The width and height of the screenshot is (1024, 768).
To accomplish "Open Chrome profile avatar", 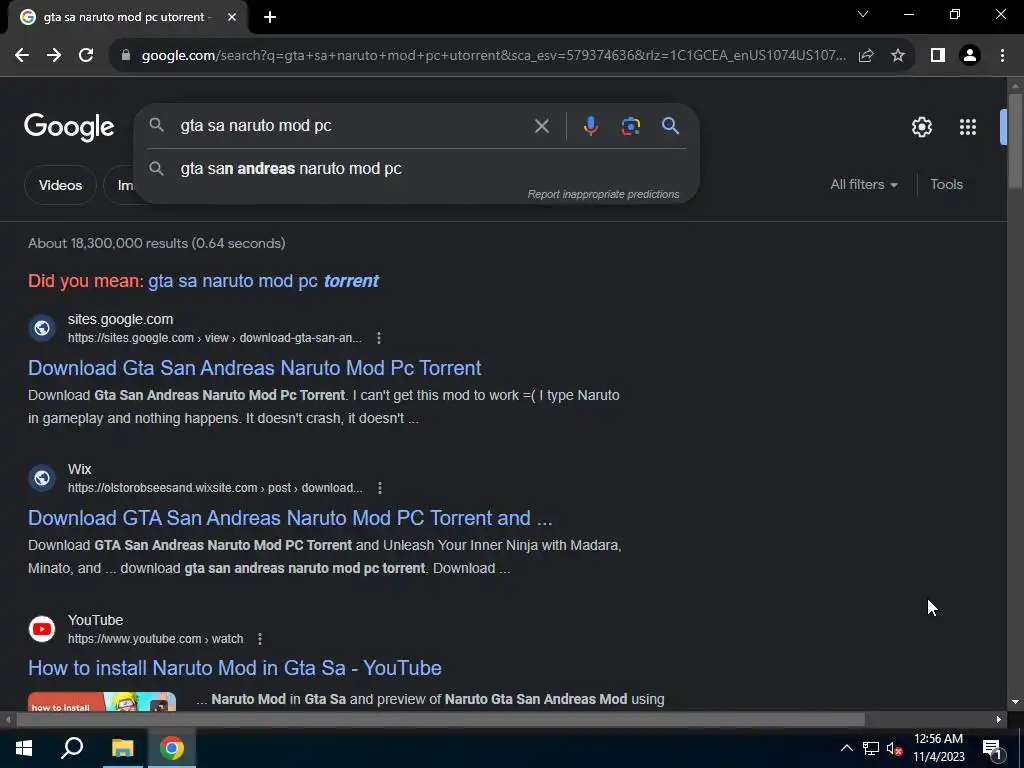I will [970, 56].
